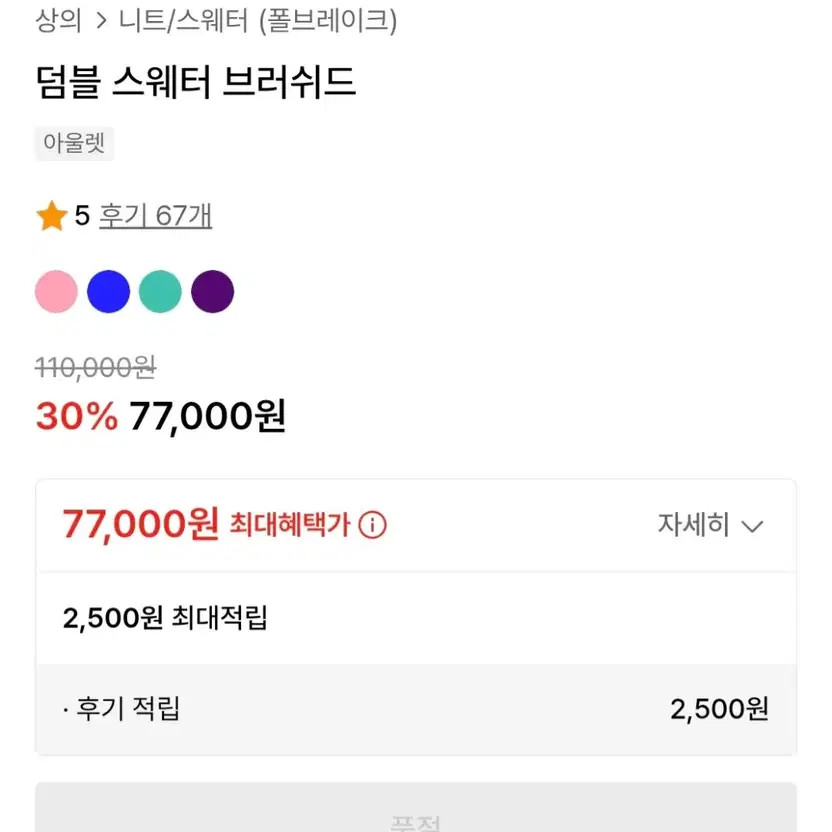Image resolution: width=832 pixels, height=832 pixels.
Task: Select the pink color swatch
Action: point(56,292)
